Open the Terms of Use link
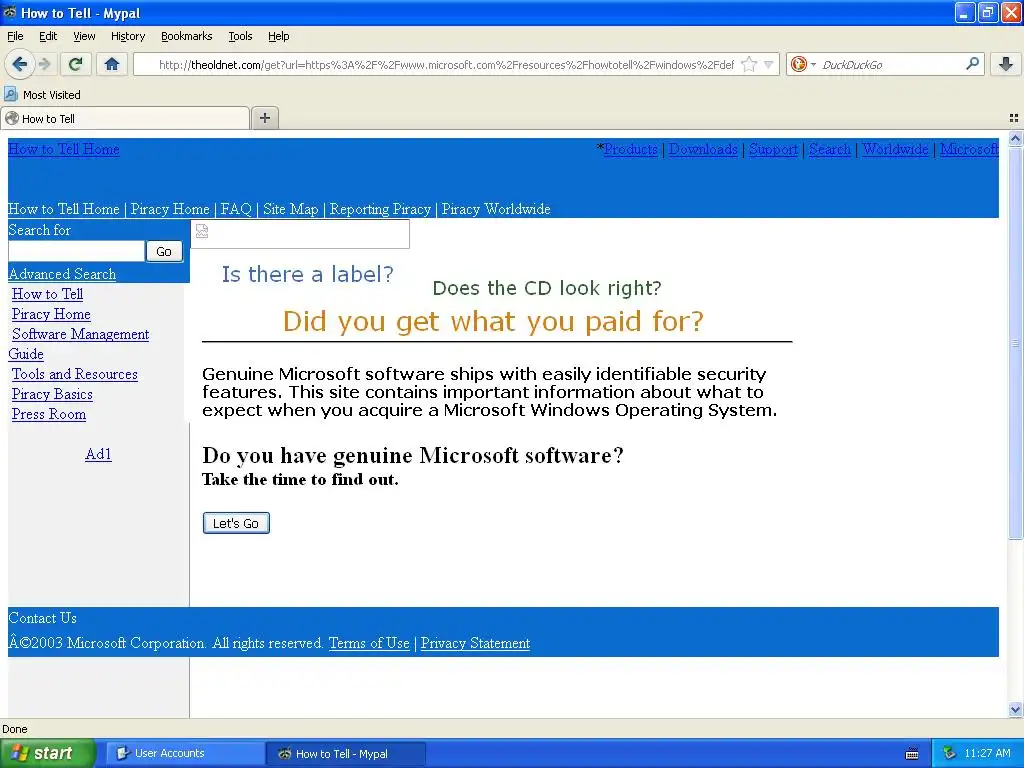The height and width of the screenshot is (768, 1024). [369, 643]
